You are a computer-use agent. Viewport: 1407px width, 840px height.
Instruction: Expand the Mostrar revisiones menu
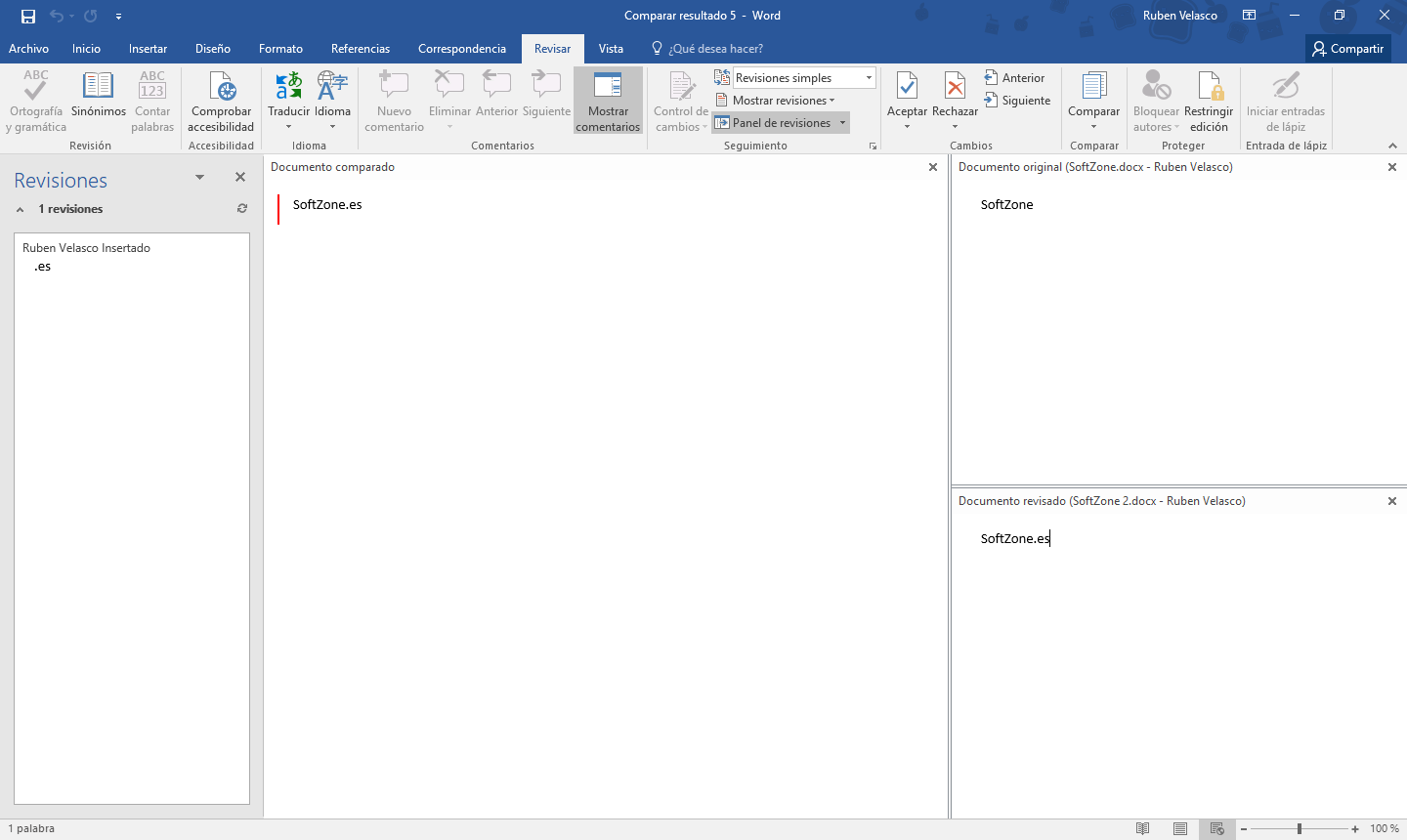click(776, 101)
